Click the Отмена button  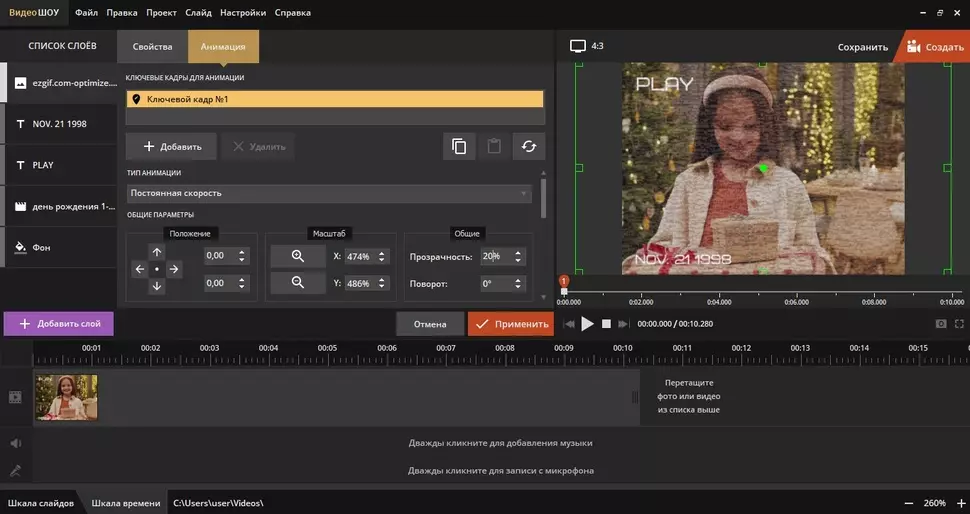pos(430,324)
